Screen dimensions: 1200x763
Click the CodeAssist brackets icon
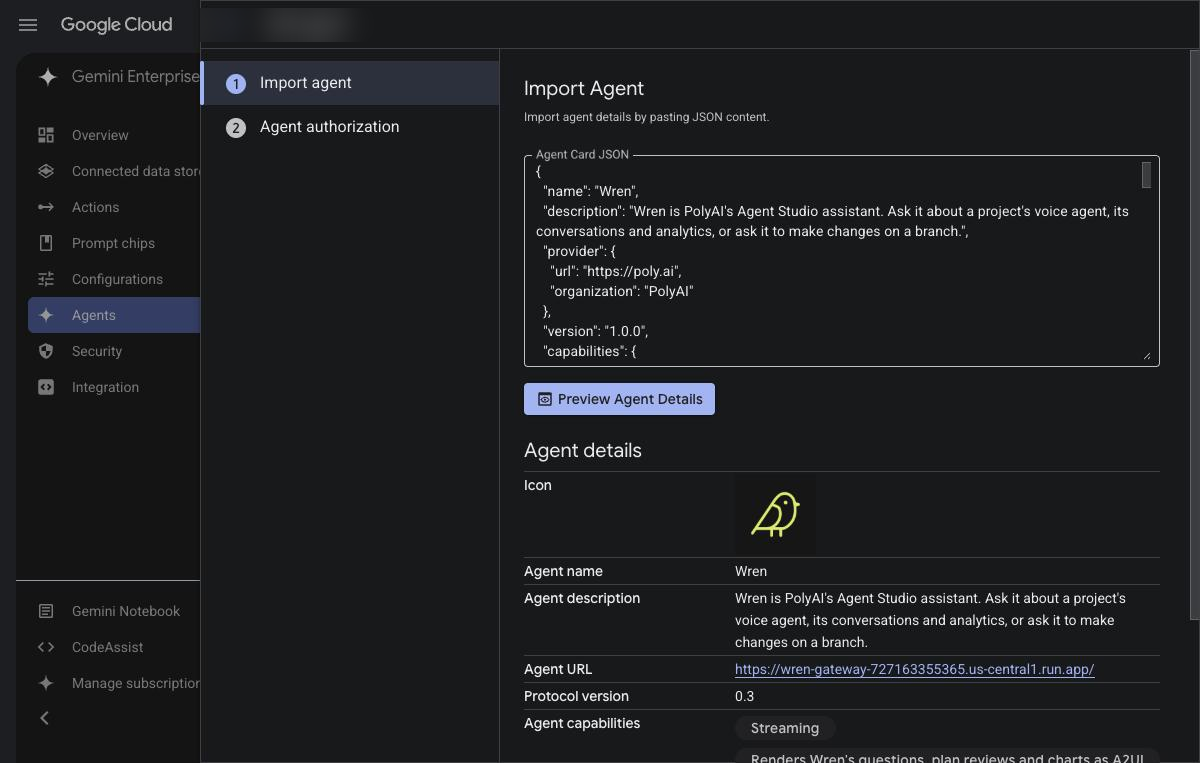tap(46, 647)
